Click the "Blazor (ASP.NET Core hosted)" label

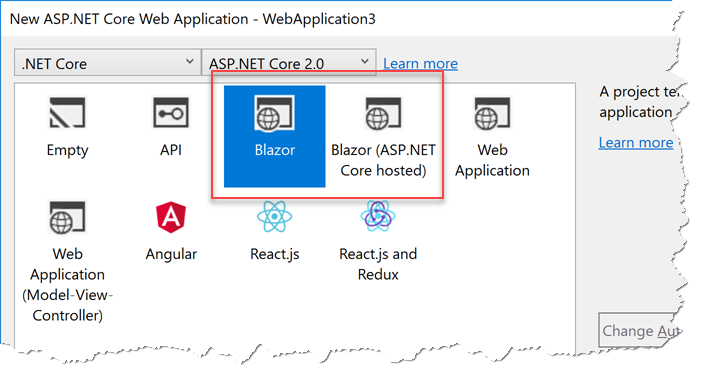(383, 160)
